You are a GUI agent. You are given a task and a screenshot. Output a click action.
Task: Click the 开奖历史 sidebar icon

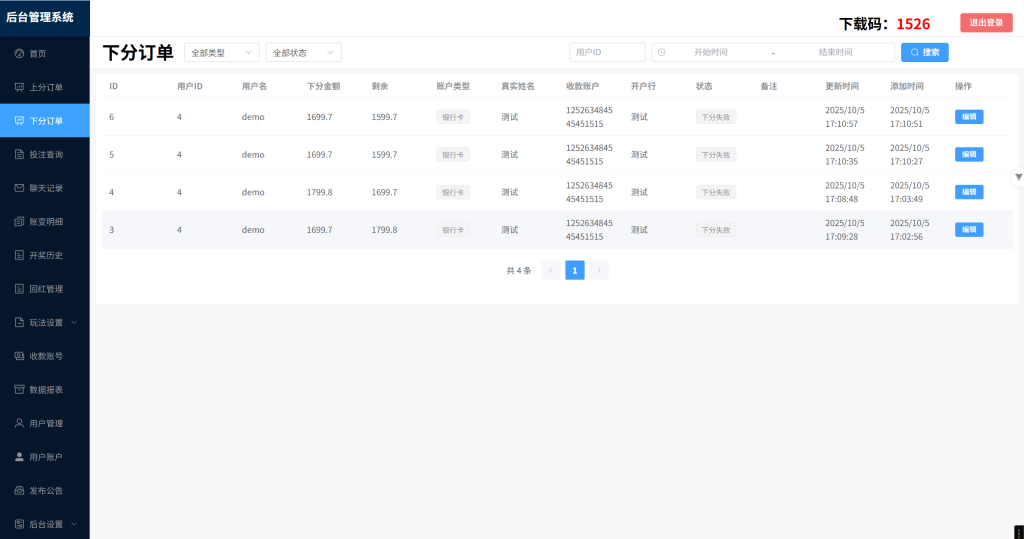pos(19,255)
